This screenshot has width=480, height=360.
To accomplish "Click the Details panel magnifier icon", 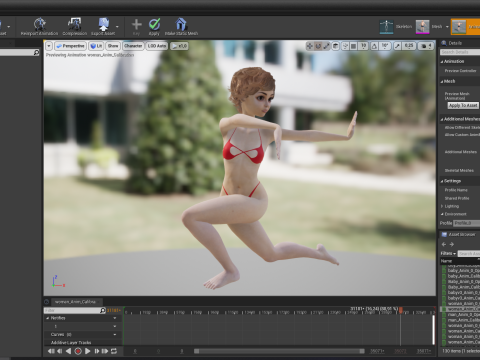I will (444, 43).
